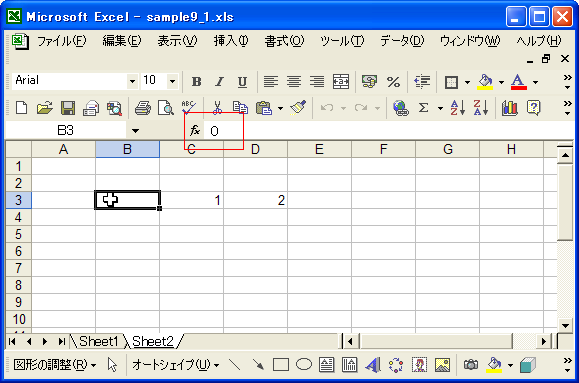Click the AutoSum sigma icon
The image size is (579, 383).
[x=424, y=108]
